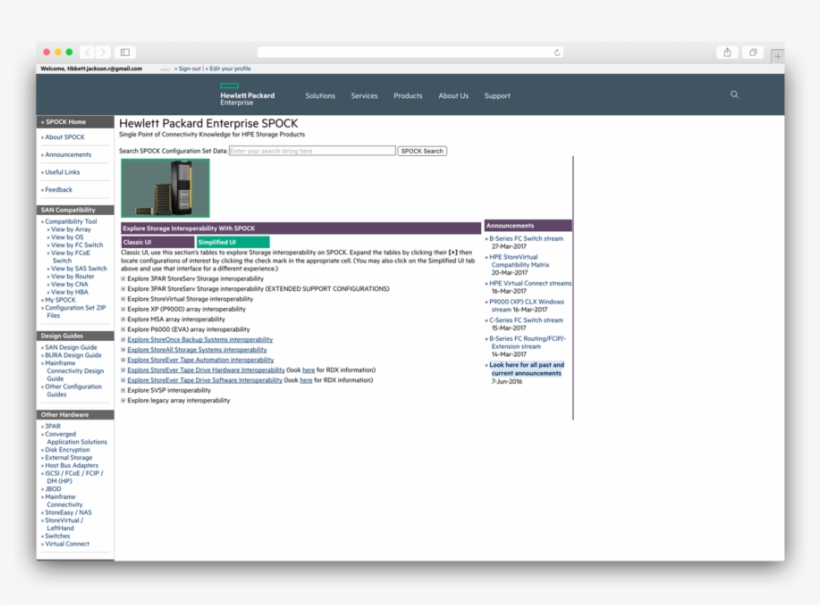Viewport: 820px width, 605px height.
Task: Open Explore StoreEver Tape Automation interoperability link
Action: pos(200,360)
